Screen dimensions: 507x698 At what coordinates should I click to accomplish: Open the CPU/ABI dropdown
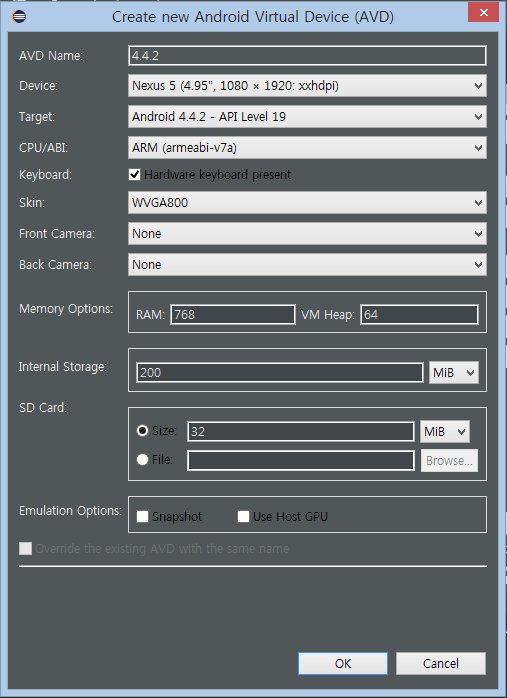pos(307,147)
